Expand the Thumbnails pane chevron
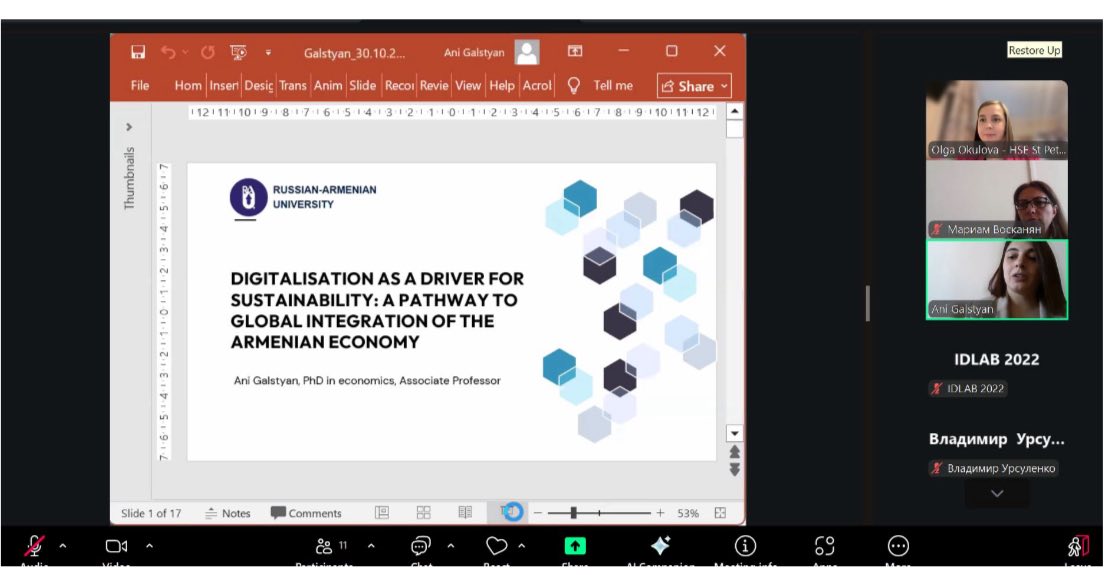This screenshot has height=575, width=1108. [129, 127]
